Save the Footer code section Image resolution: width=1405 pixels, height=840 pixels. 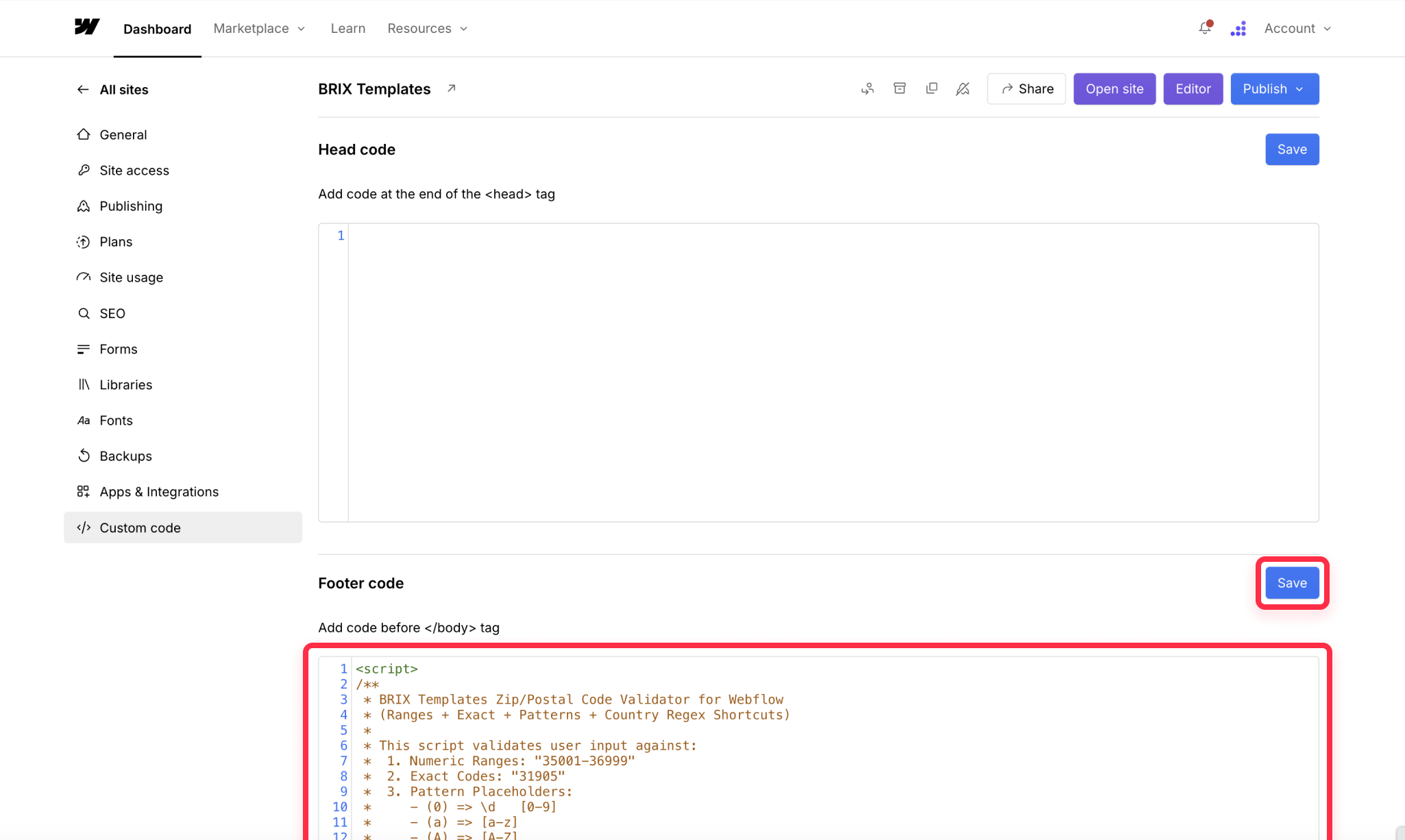pos(1292,583)
